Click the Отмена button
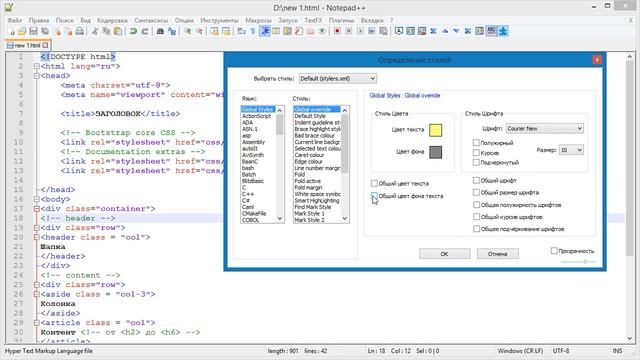640x360 pixels. 498,254
